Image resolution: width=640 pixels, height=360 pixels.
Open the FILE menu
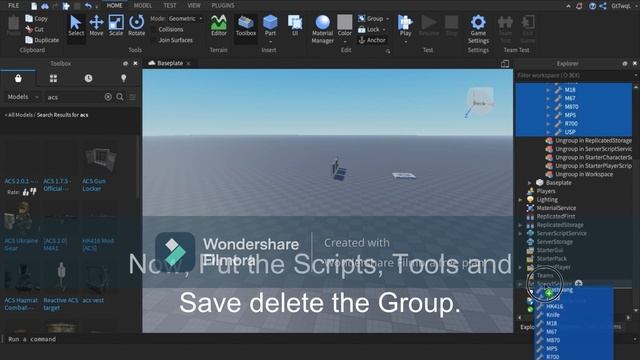tap(13, 6)
